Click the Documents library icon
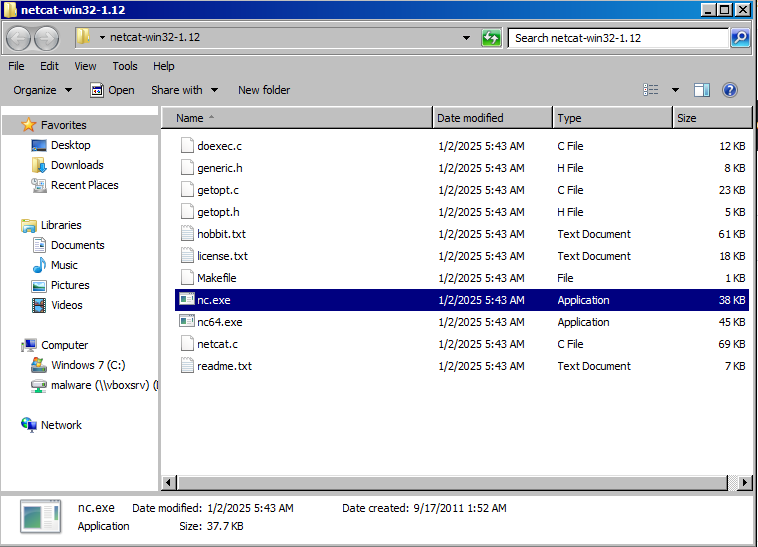This screenshot has height=547, width=758. click(39, 245)
